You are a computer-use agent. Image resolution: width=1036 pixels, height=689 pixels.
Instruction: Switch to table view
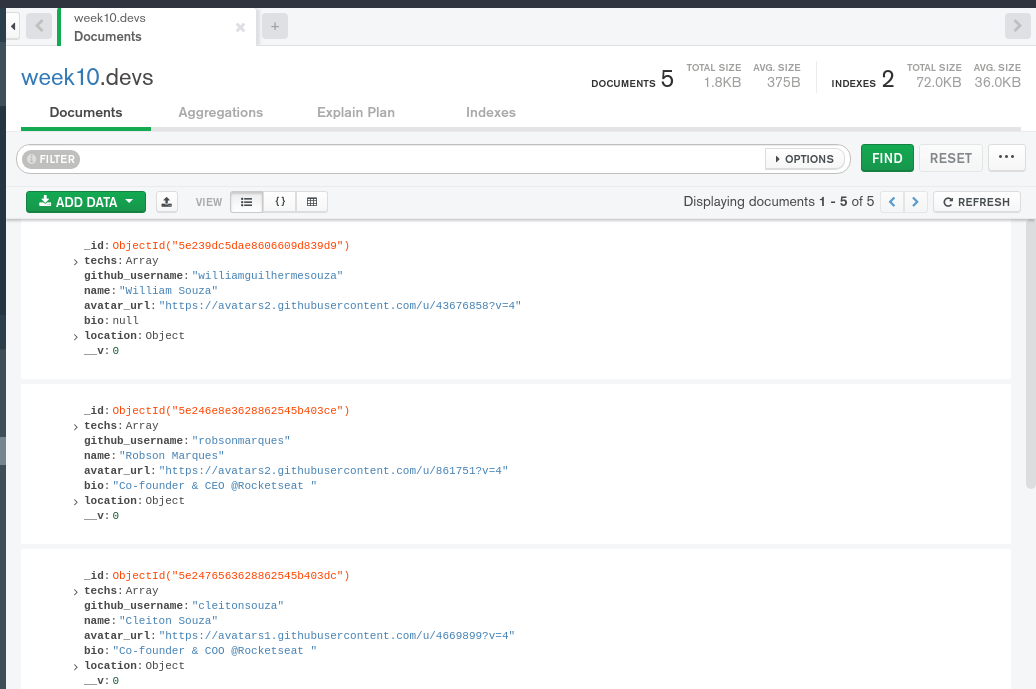(312, 202)
